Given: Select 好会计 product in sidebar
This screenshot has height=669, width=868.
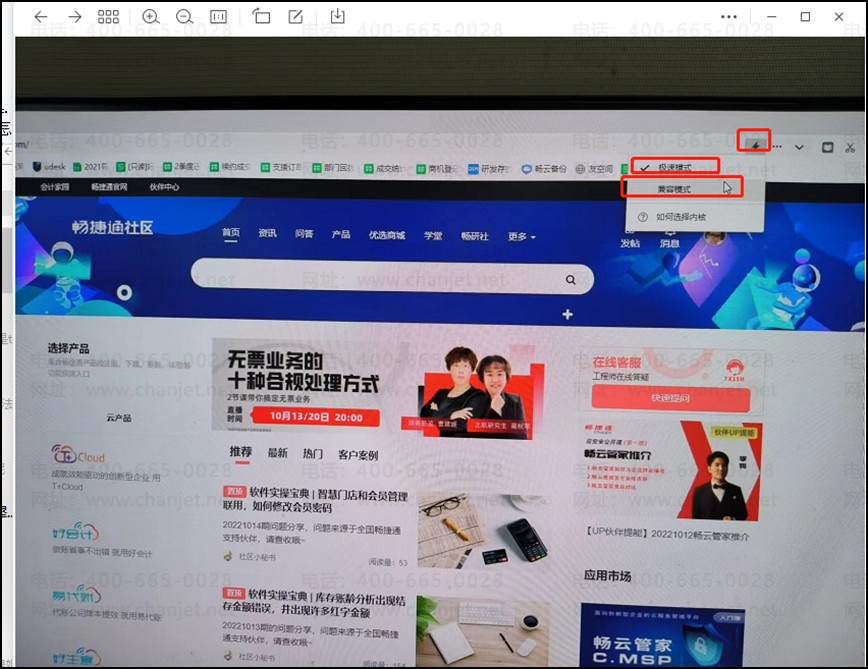Looking at the screenshot, I should [75, 533].
